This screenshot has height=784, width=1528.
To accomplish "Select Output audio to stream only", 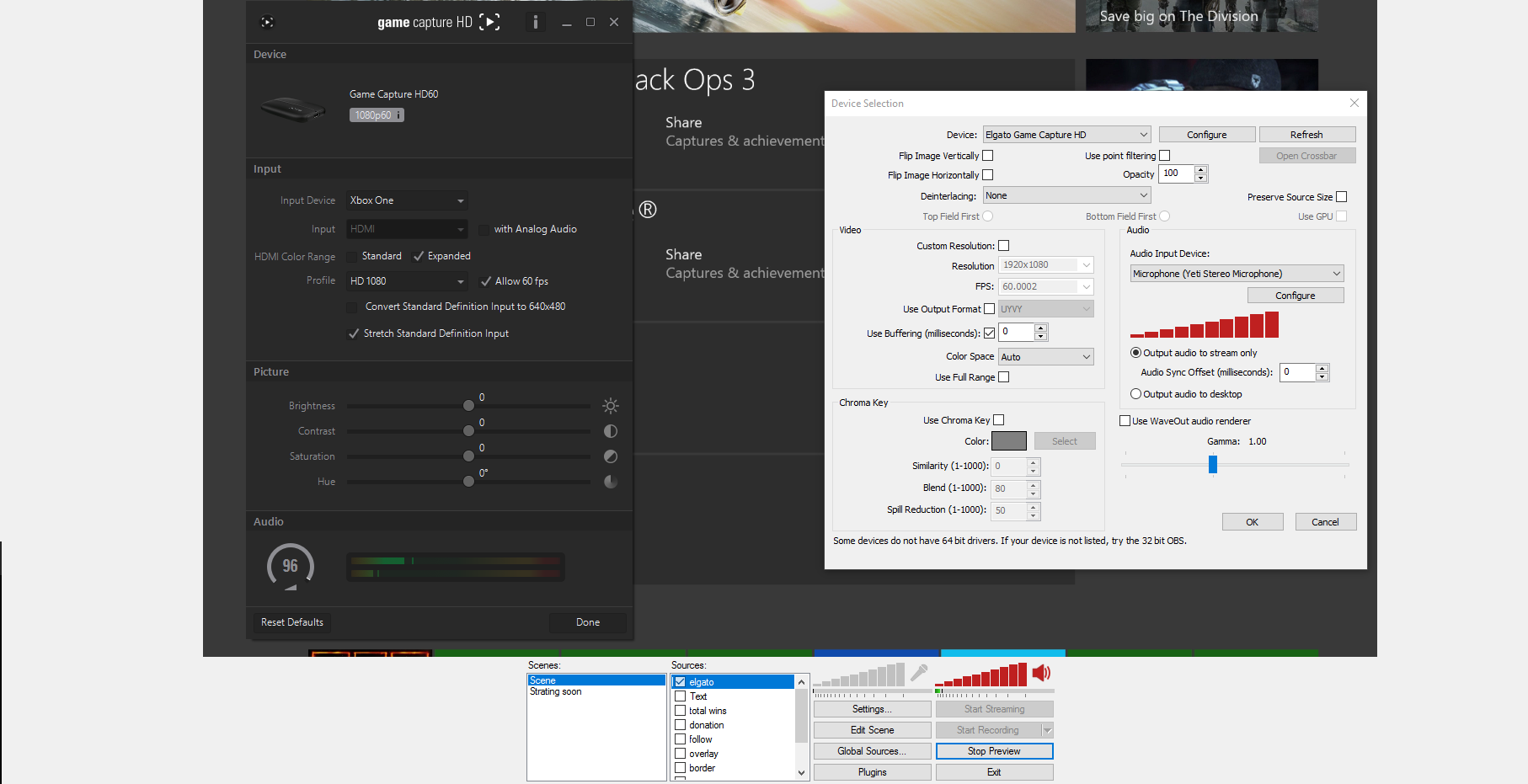I will (1135, 353).
